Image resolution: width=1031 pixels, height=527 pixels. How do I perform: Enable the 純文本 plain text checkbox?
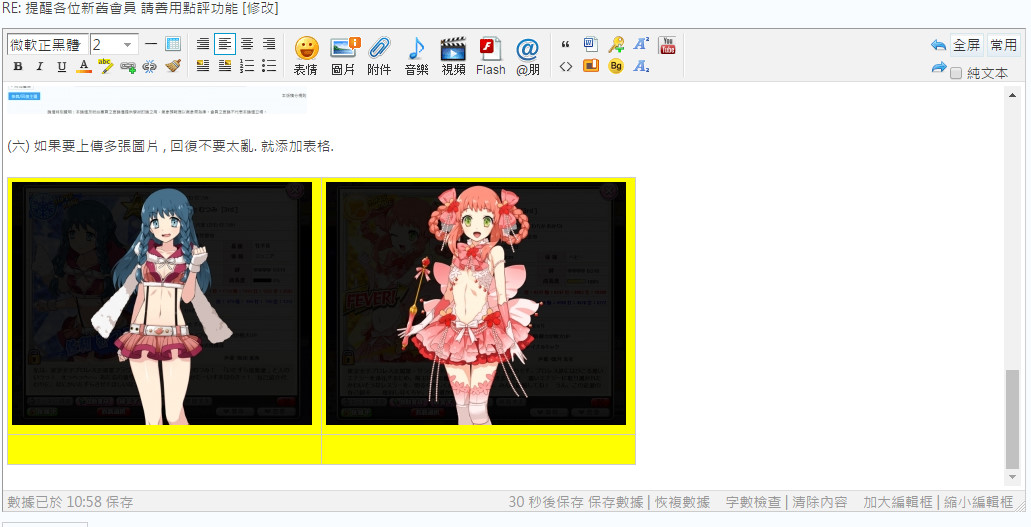coord(957,73)
